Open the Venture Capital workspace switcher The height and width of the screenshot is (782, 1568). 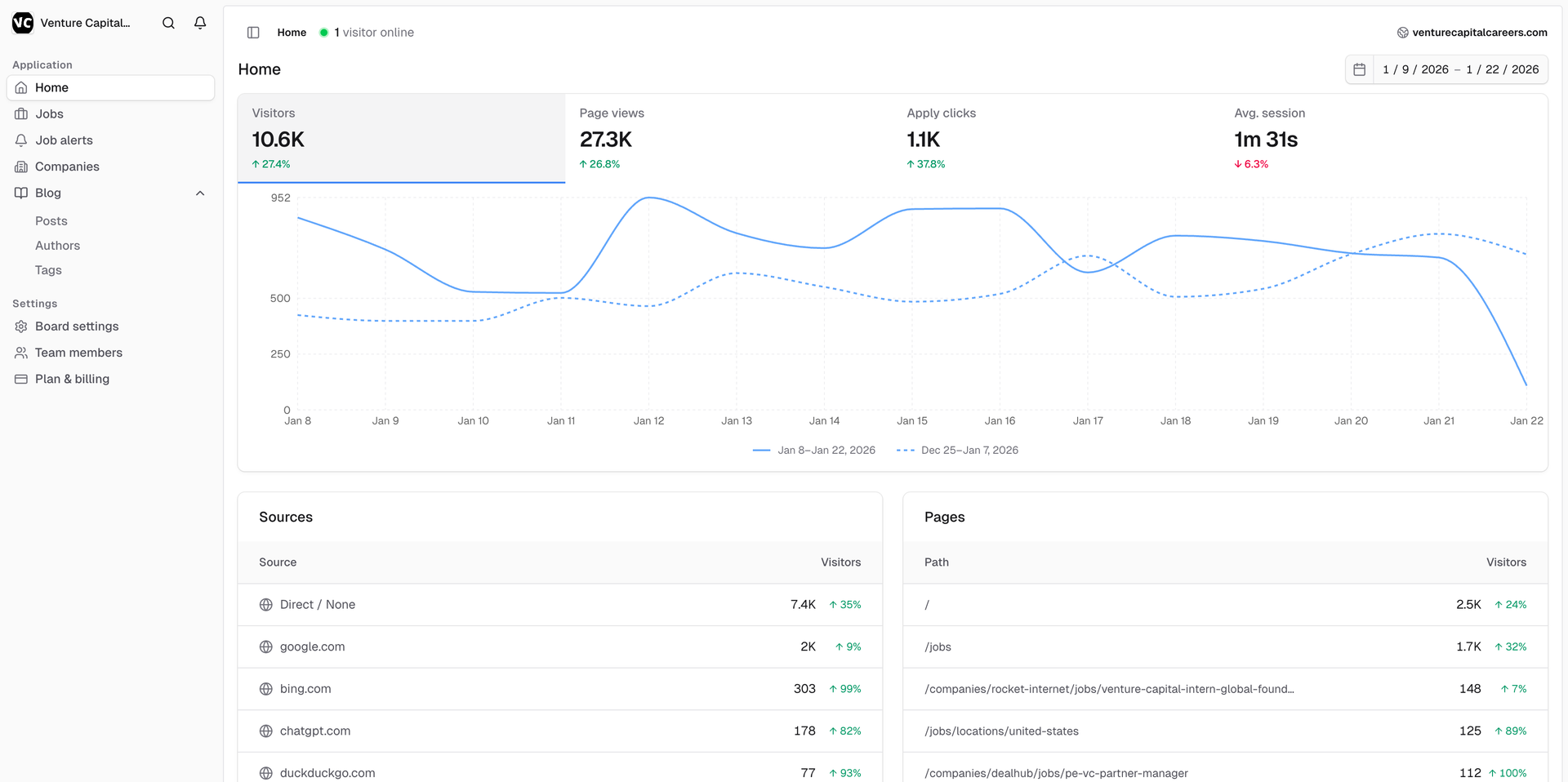pos(85,23)
